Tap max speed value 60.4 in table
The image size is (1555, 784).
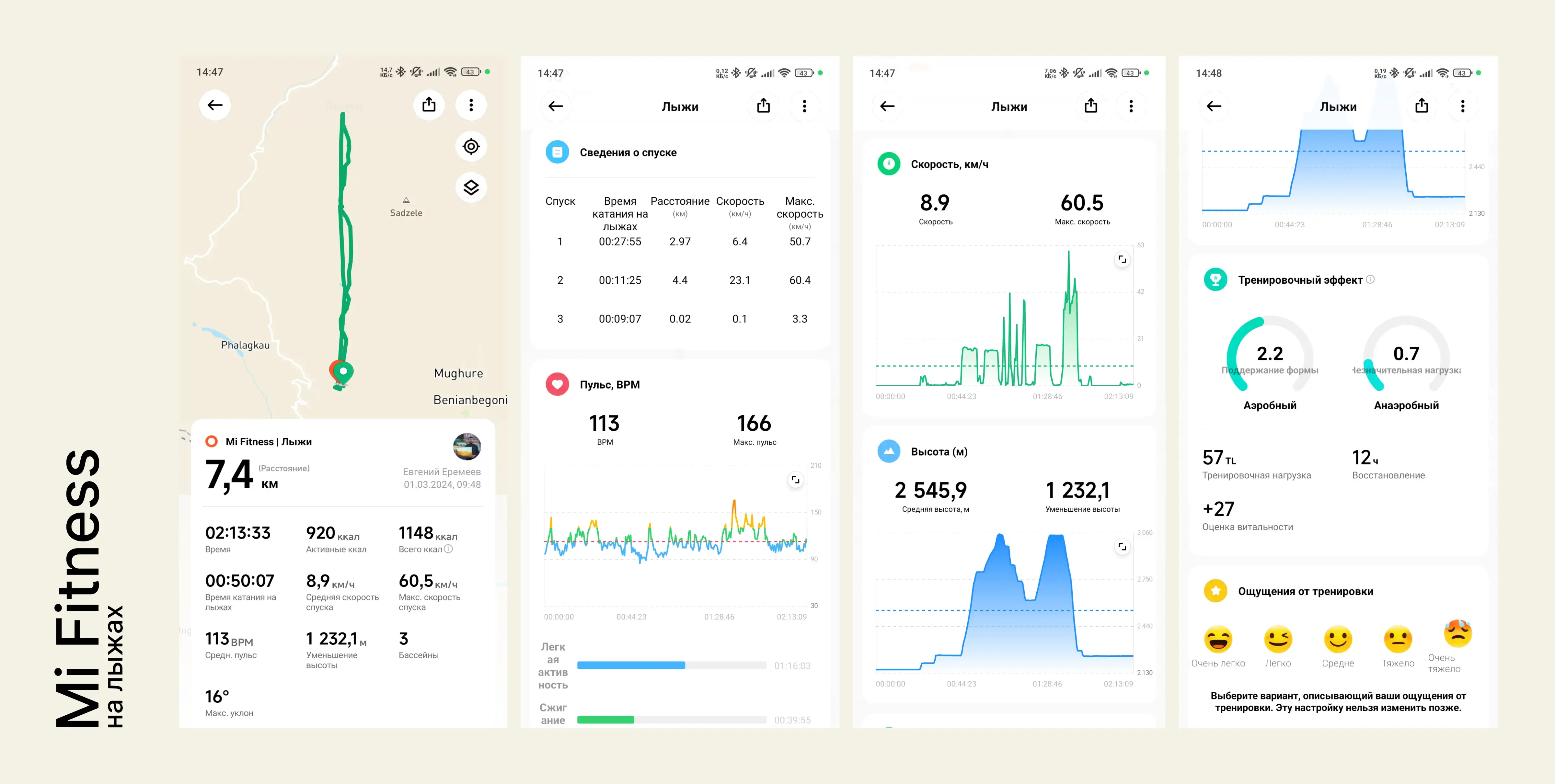click(x=800, y=280)
